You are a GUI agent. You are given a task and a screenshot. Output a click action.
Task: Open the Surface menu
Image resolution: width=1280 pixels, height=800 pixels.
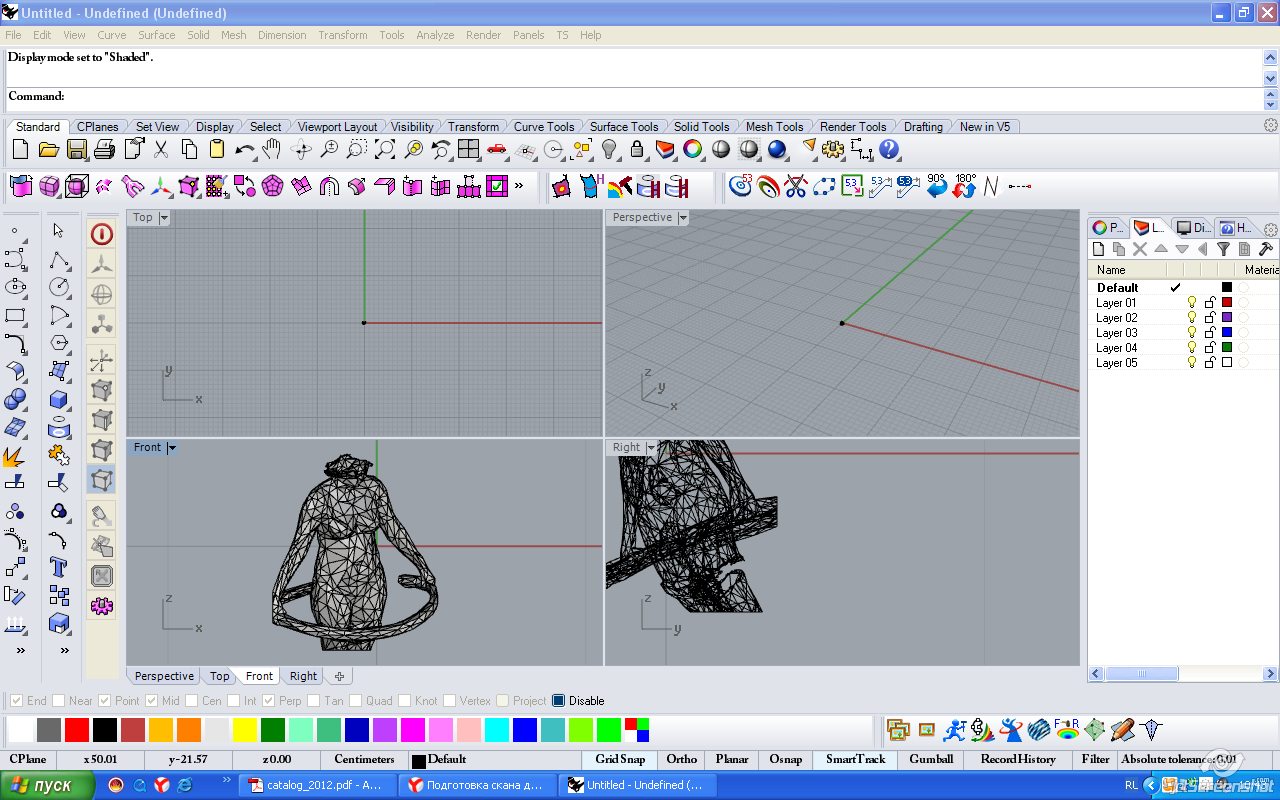click(x=156, y=35)
